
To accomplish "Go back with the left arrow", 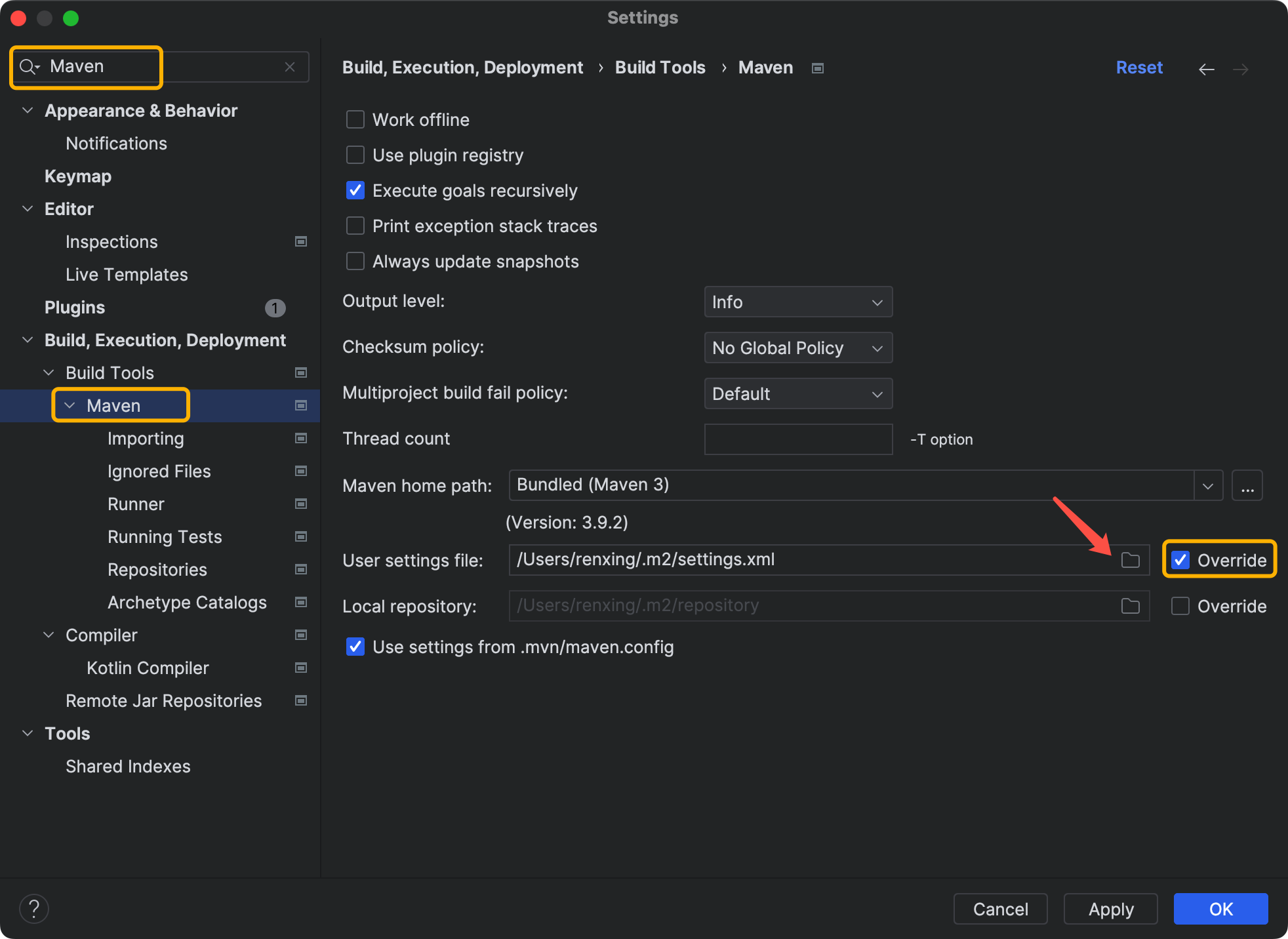I will tap(1207, 69).
